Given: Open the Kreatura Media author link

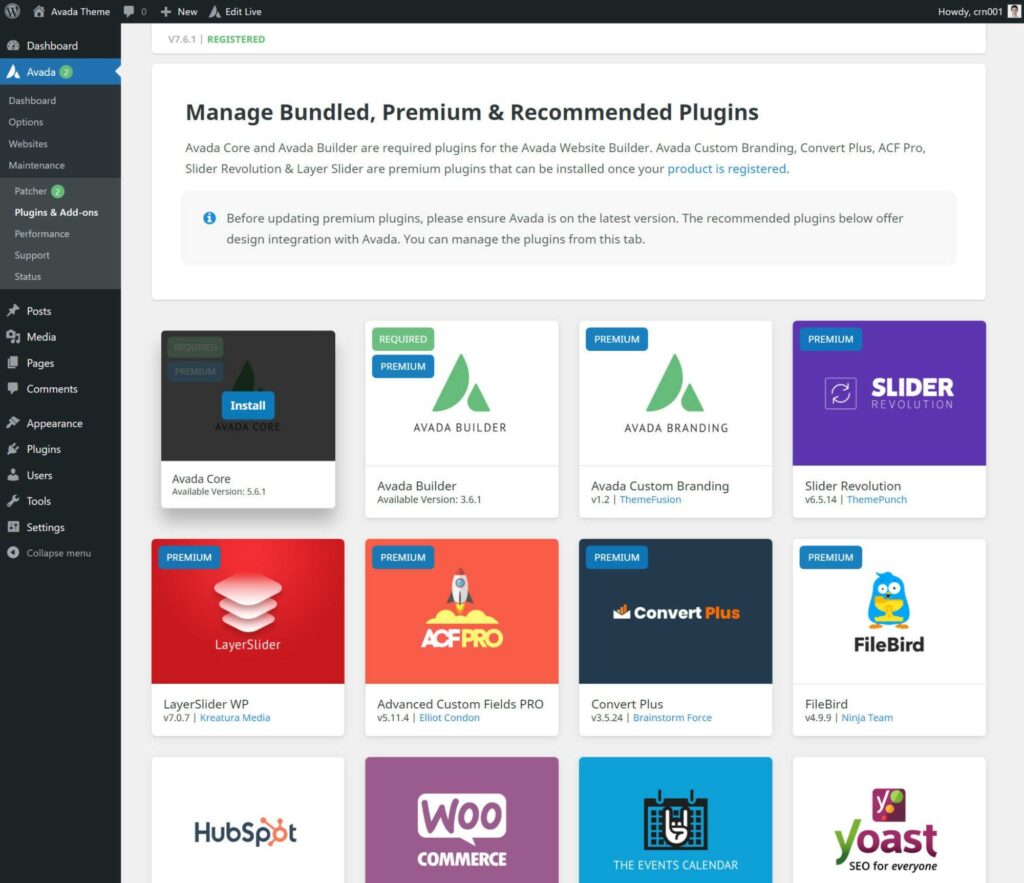Looking at the screenshot, I should point(235,718).
